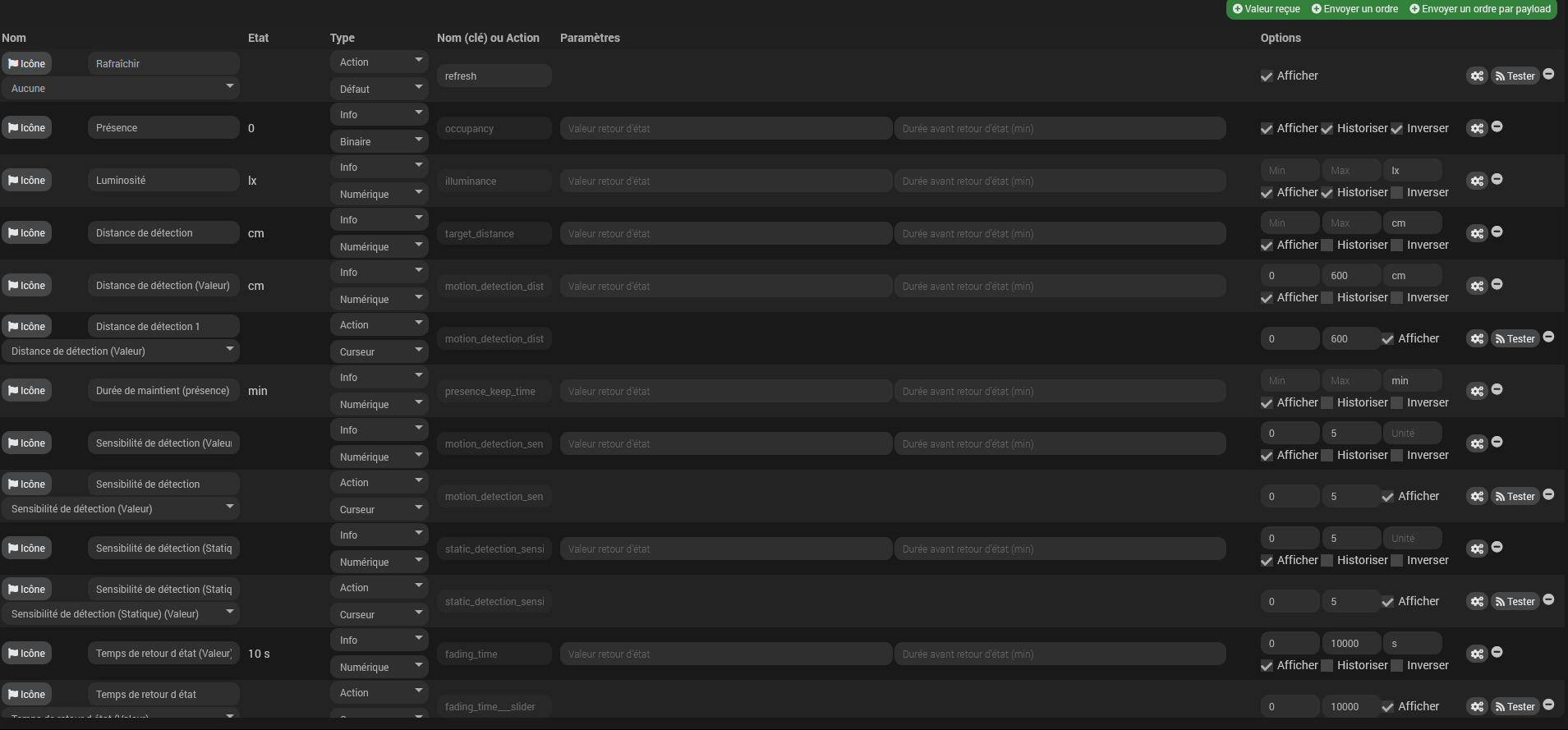The height and width of the screenshot is (730, 1568).
Task: Click gear in the static_detection_sensi Info row
Action: pyautogui.click(x=1477, y=549)
